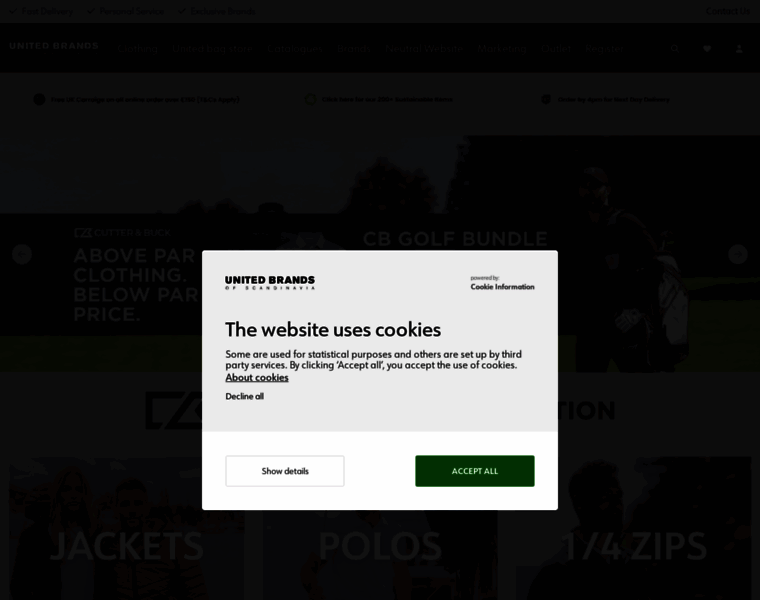The width and height of the screenshot is (760, 600).
Task: Click the Cookie Information powered-by logo
Action: pyautogui.click(x=502, y=283)
